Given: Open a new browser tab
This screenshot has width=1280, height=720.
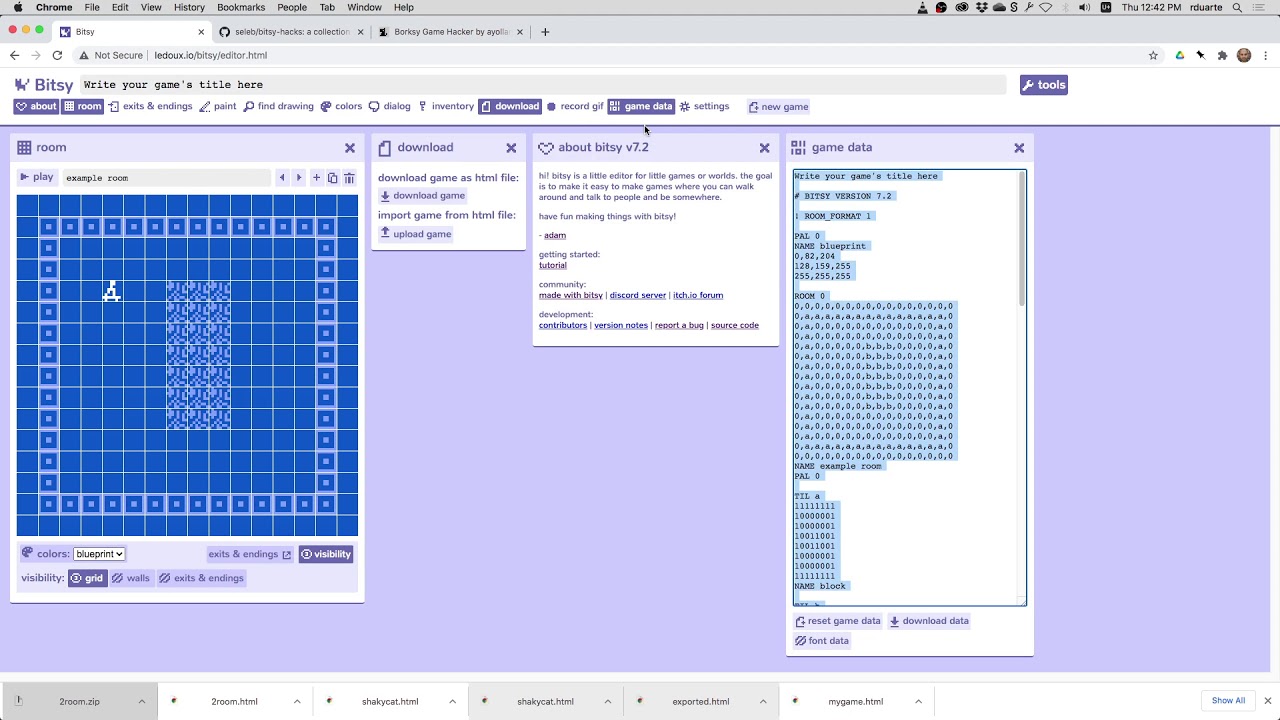Looking at the screenshot, I should [545, 32].
